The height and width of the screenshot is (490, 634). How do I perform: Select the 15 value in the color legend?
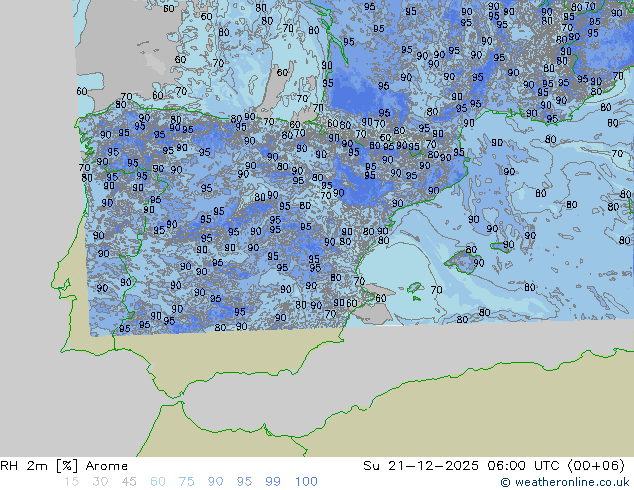point(71,482)
